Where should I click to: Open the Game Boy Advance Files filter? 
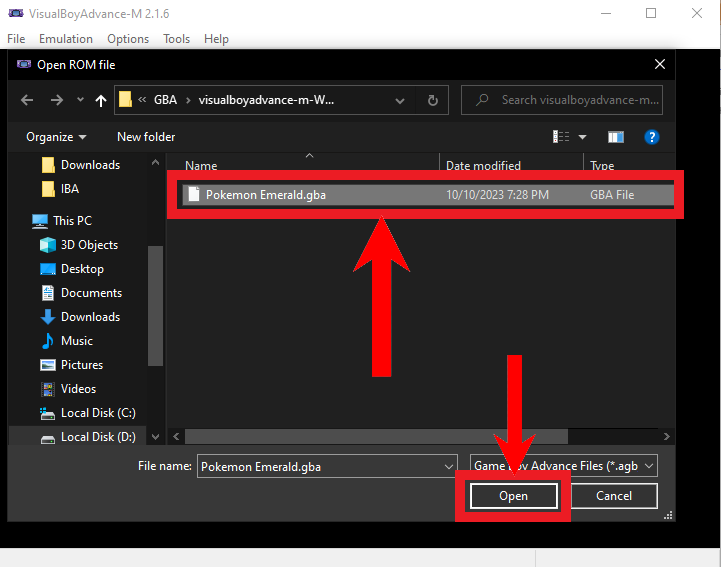(x=564, y=466)
